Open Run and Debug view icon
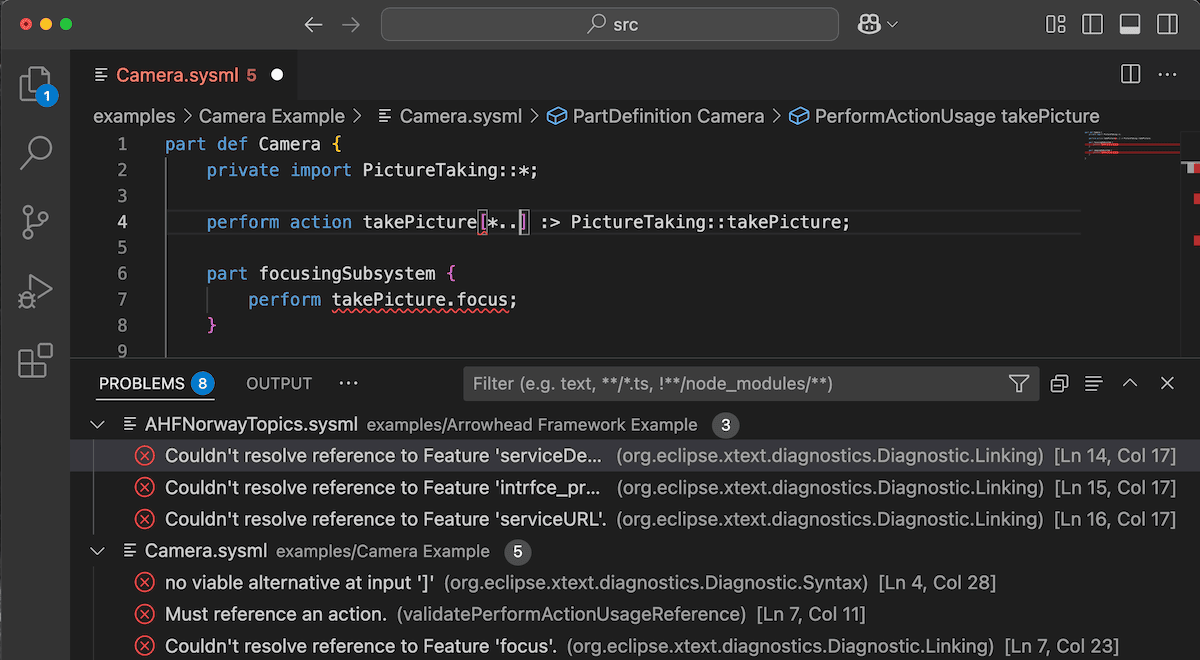1200x660 pixels. (35, 291)
